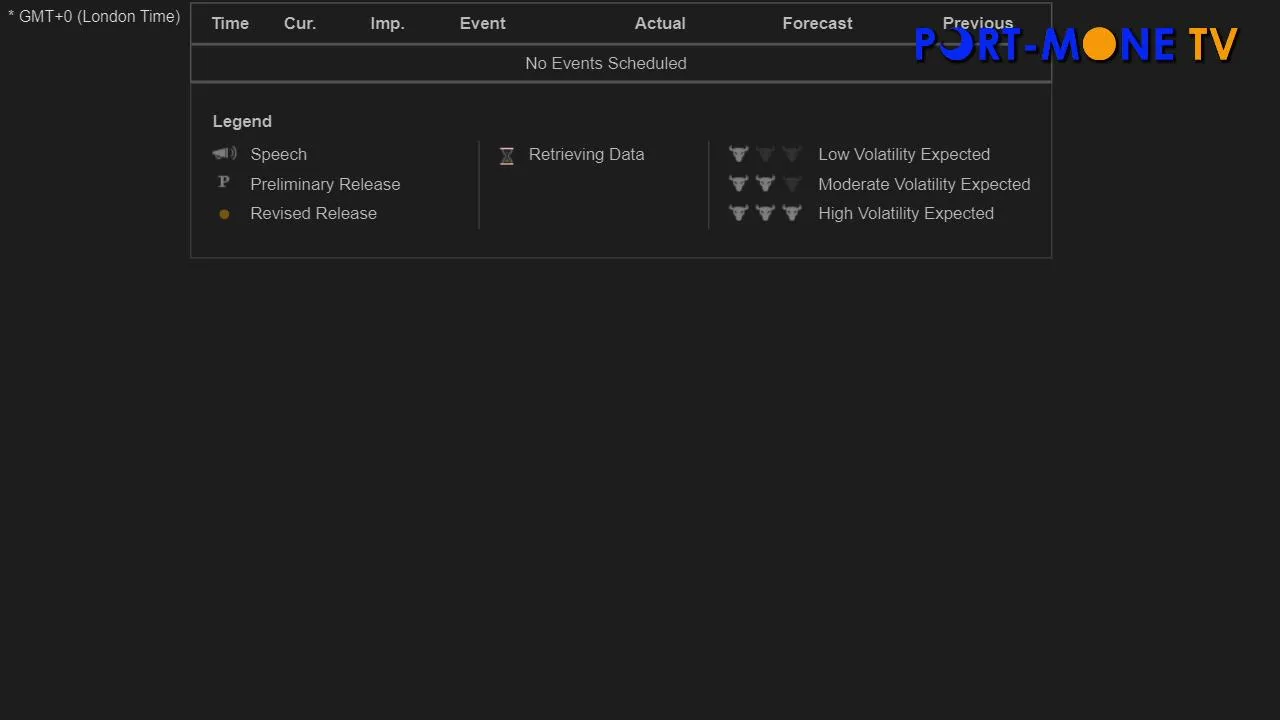
Task: Click the Revised Release label
Action: coord(313,213)
